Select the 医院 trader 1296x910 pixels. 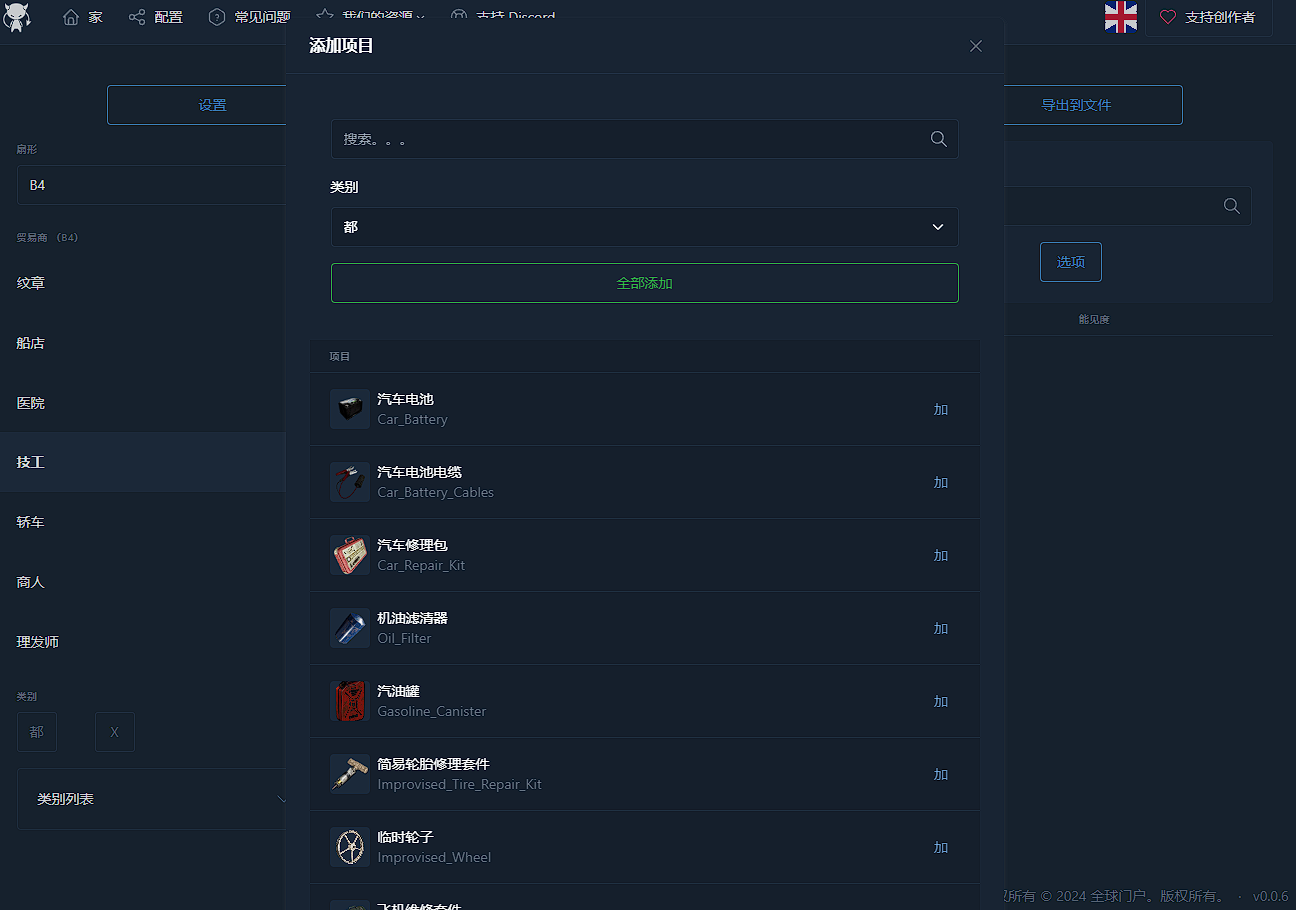(143, 403)
